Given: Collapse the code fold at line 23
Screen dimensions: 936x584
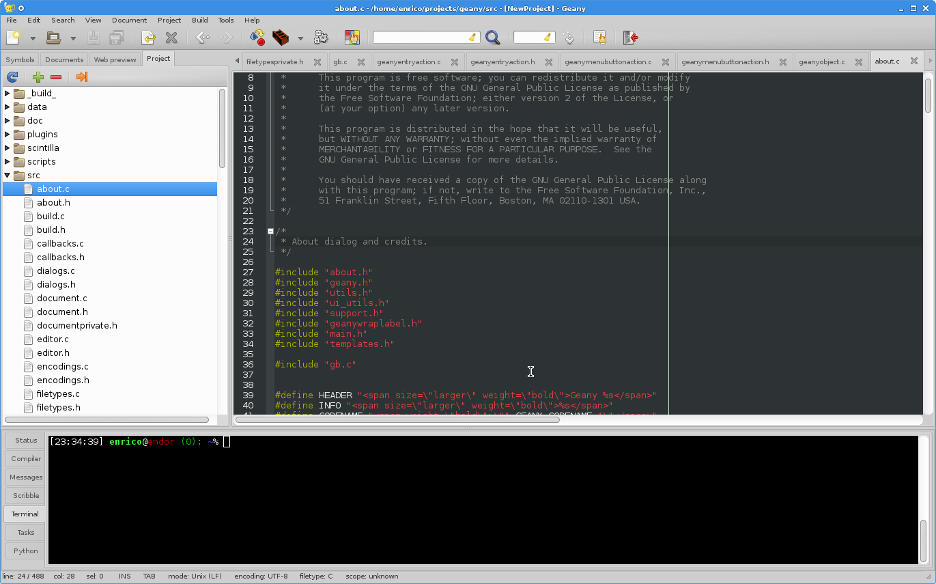Looking at the screenshot, I should [270, 232].
